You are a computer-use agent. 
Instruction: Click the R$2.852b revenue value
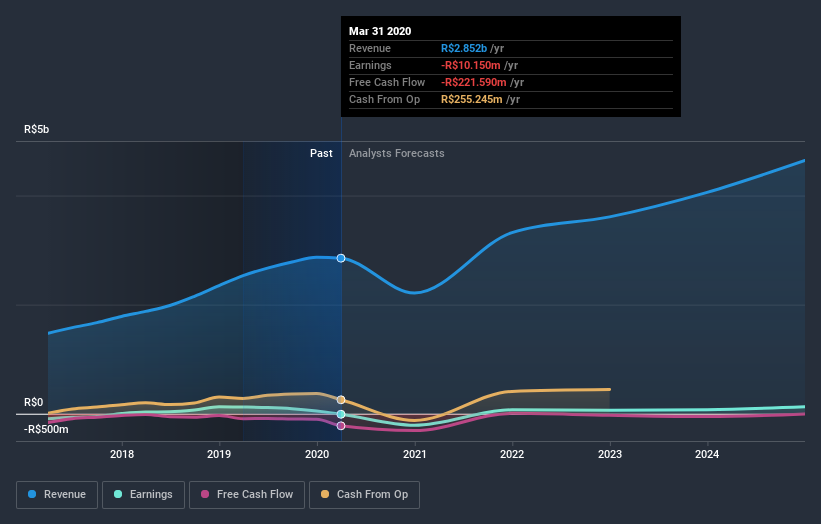click(464, 48)
